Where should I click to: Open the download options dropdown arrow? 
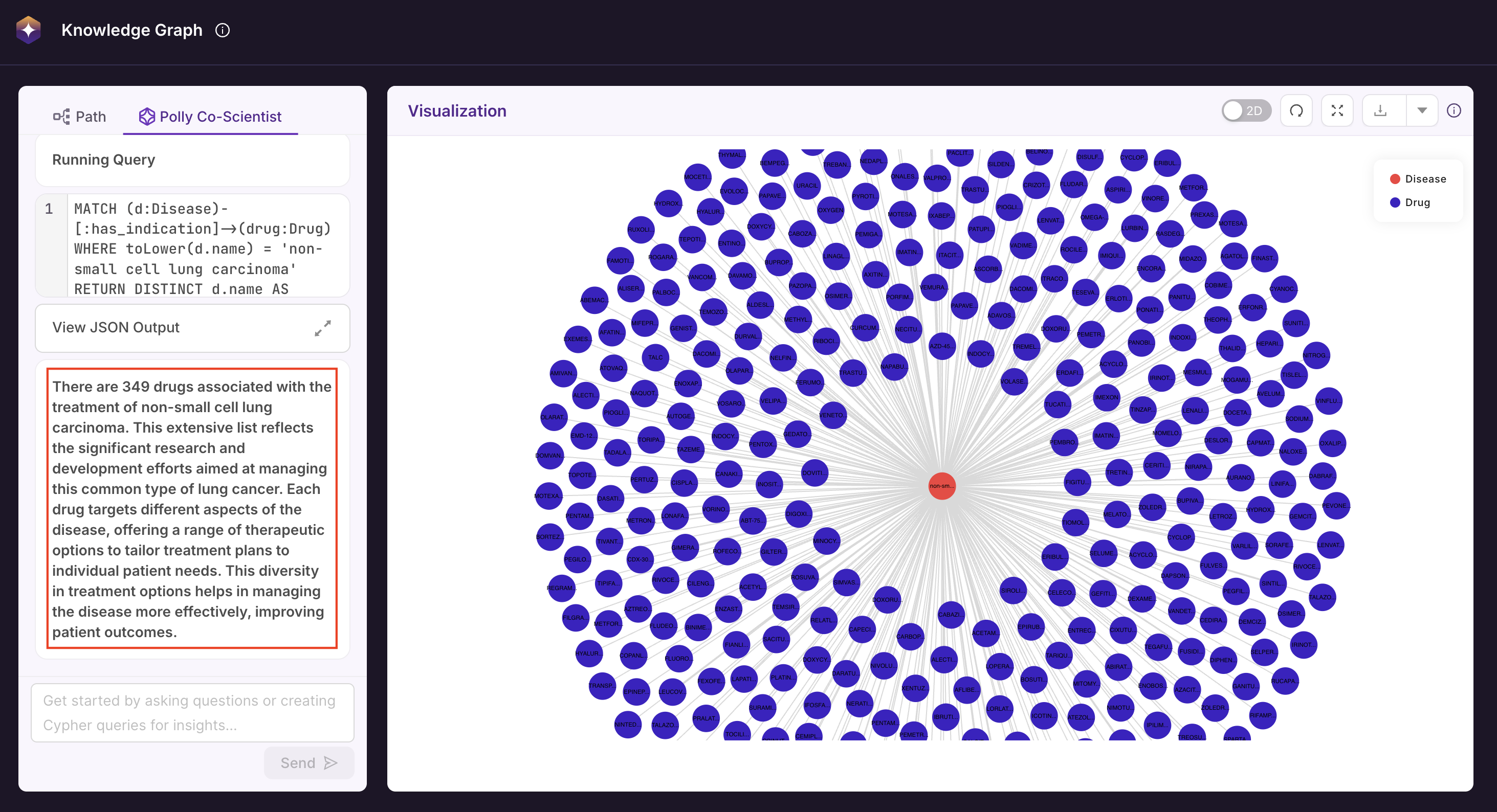click(x=1421, y=110)
